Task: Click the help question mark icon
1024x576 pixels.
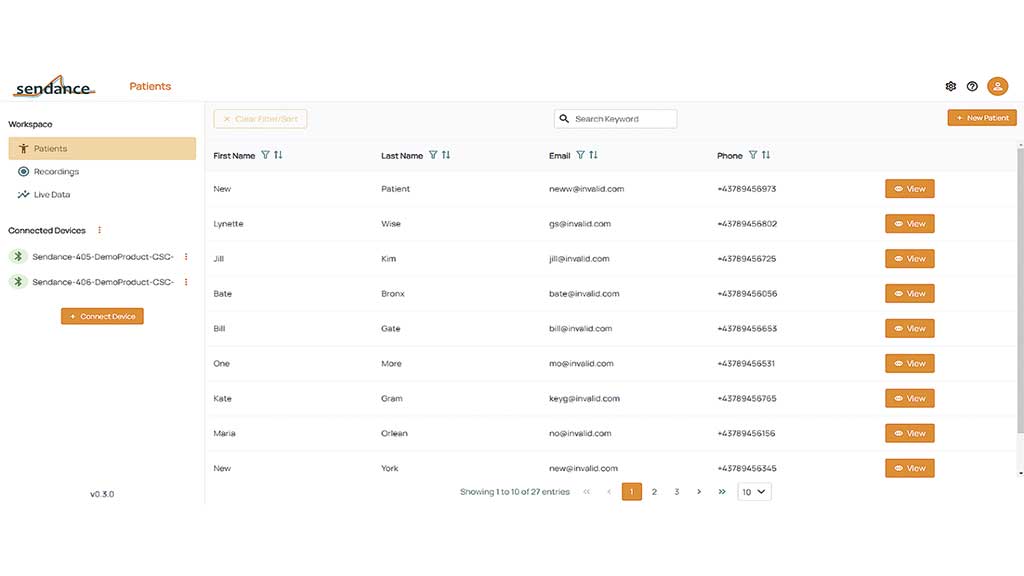Action: [972, 87]
